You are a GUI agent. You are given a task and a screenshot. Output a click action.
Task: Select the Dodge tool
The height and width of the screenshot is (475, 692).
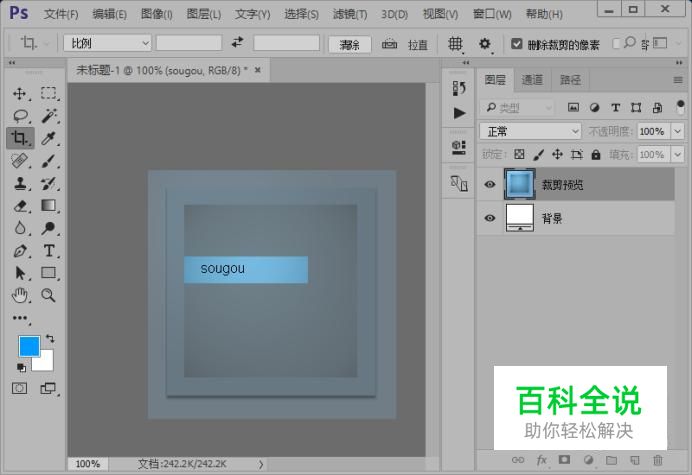49,228
